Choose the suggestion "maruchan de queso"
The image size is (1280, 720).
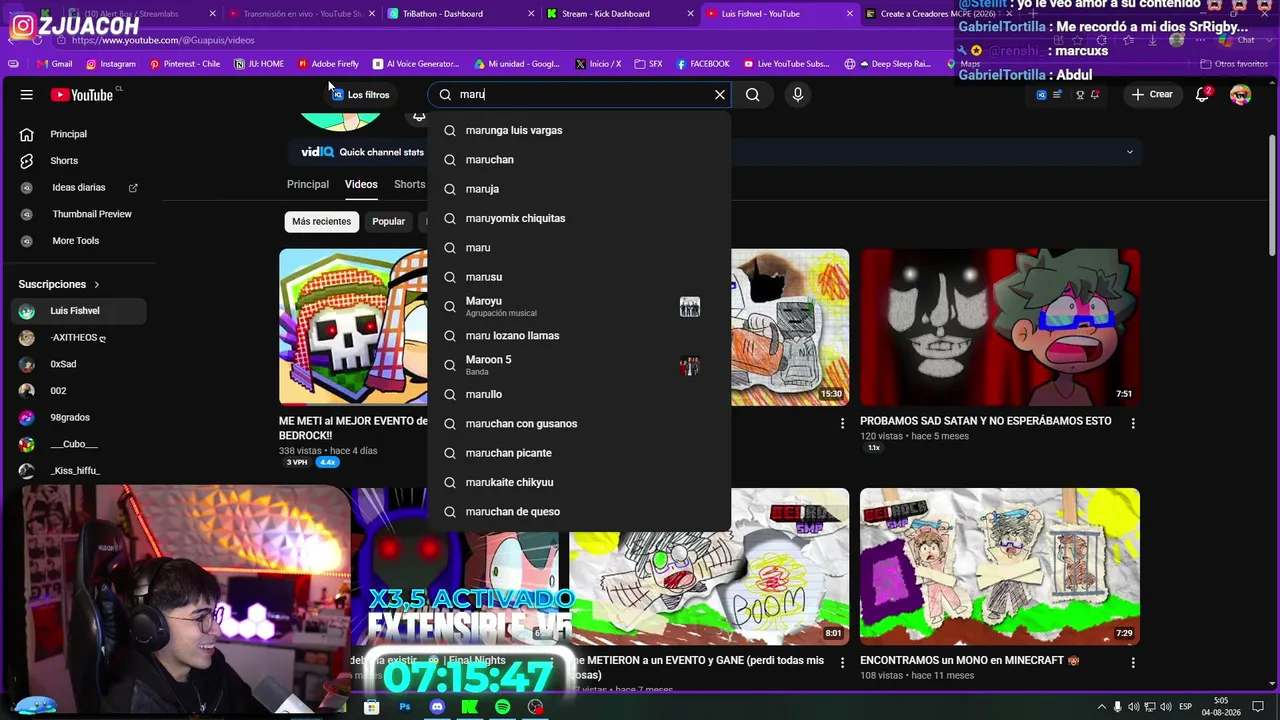point(579,512)
